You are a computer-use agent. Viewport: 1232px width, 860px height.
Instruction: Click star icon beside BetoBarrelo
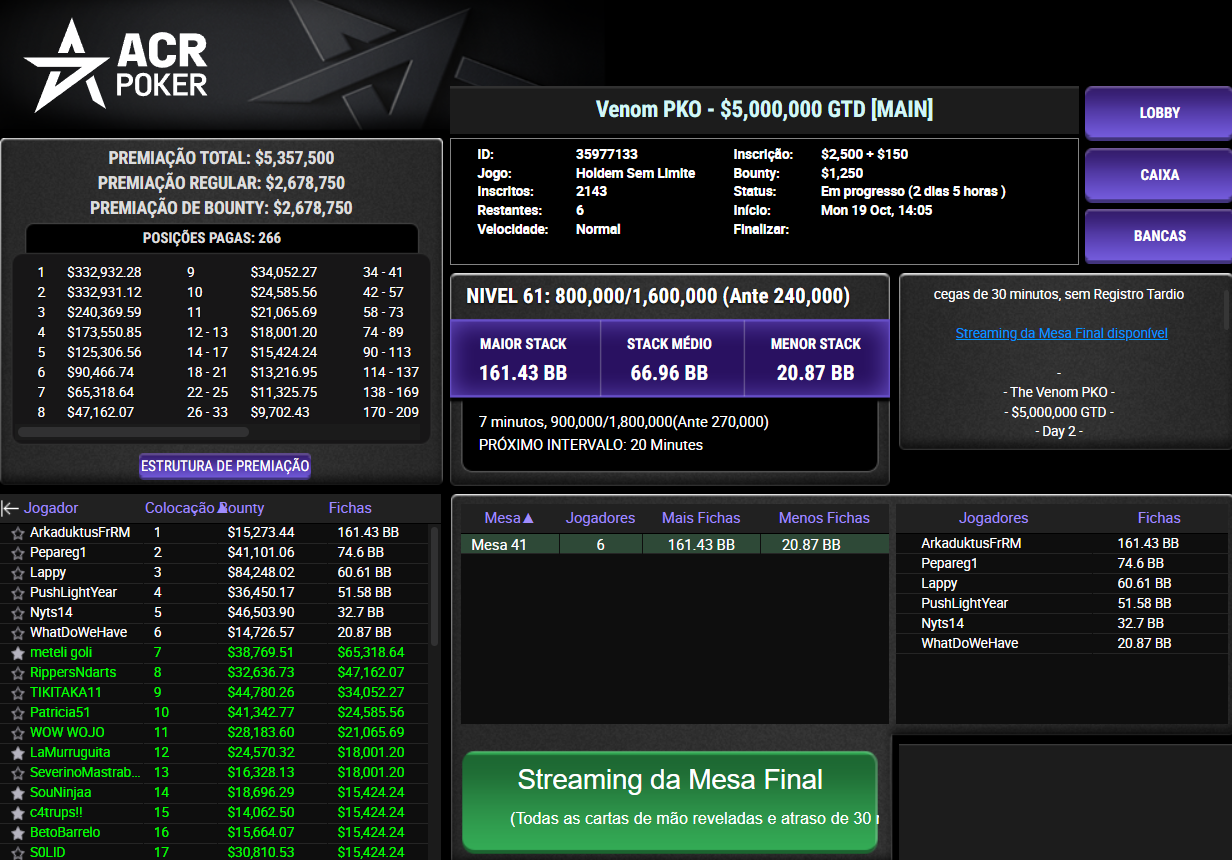[17, 833]
